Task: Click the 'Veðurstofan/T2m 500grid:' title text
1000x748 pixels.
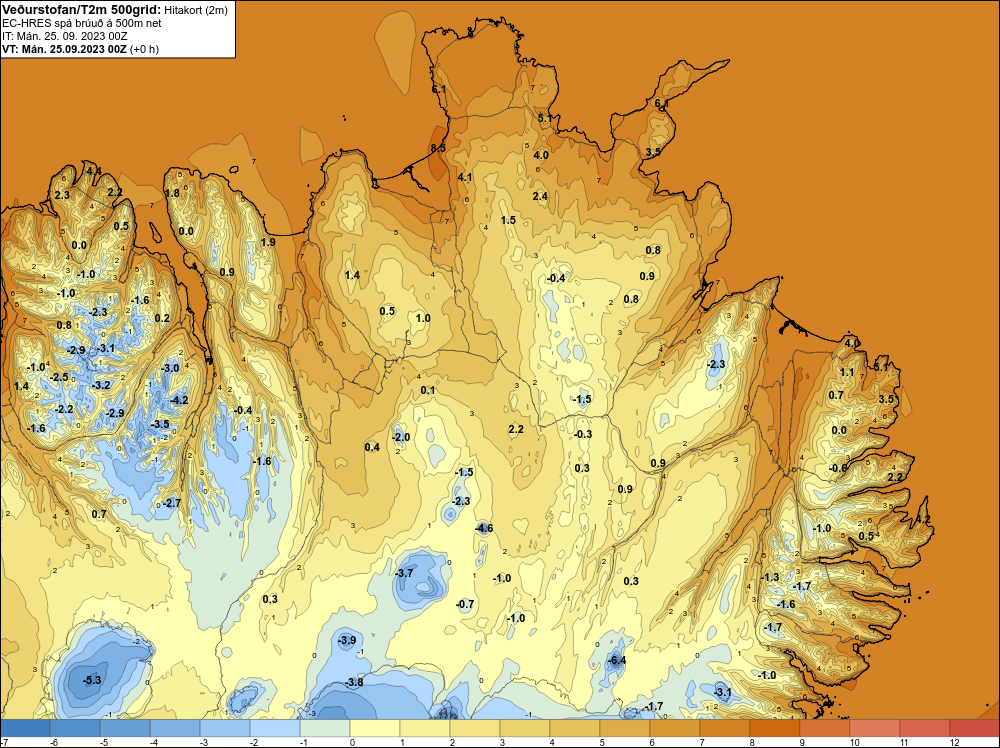Action: coord(82,10)
